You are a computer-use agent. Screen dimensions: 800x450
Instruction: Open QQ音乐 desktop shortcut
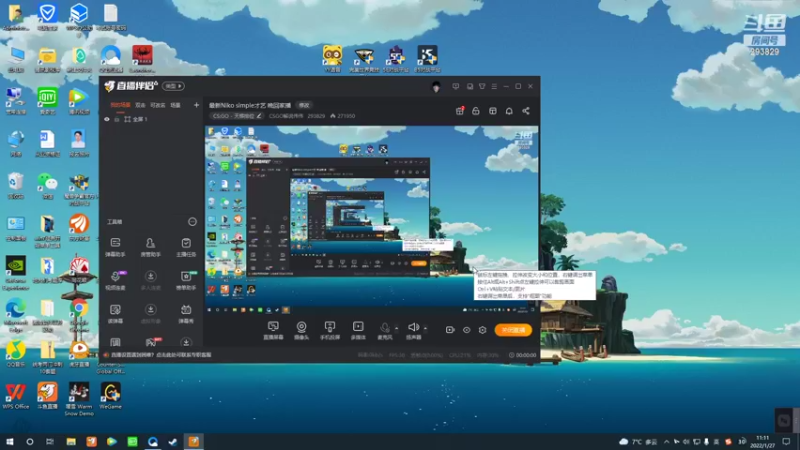(16, 354)
